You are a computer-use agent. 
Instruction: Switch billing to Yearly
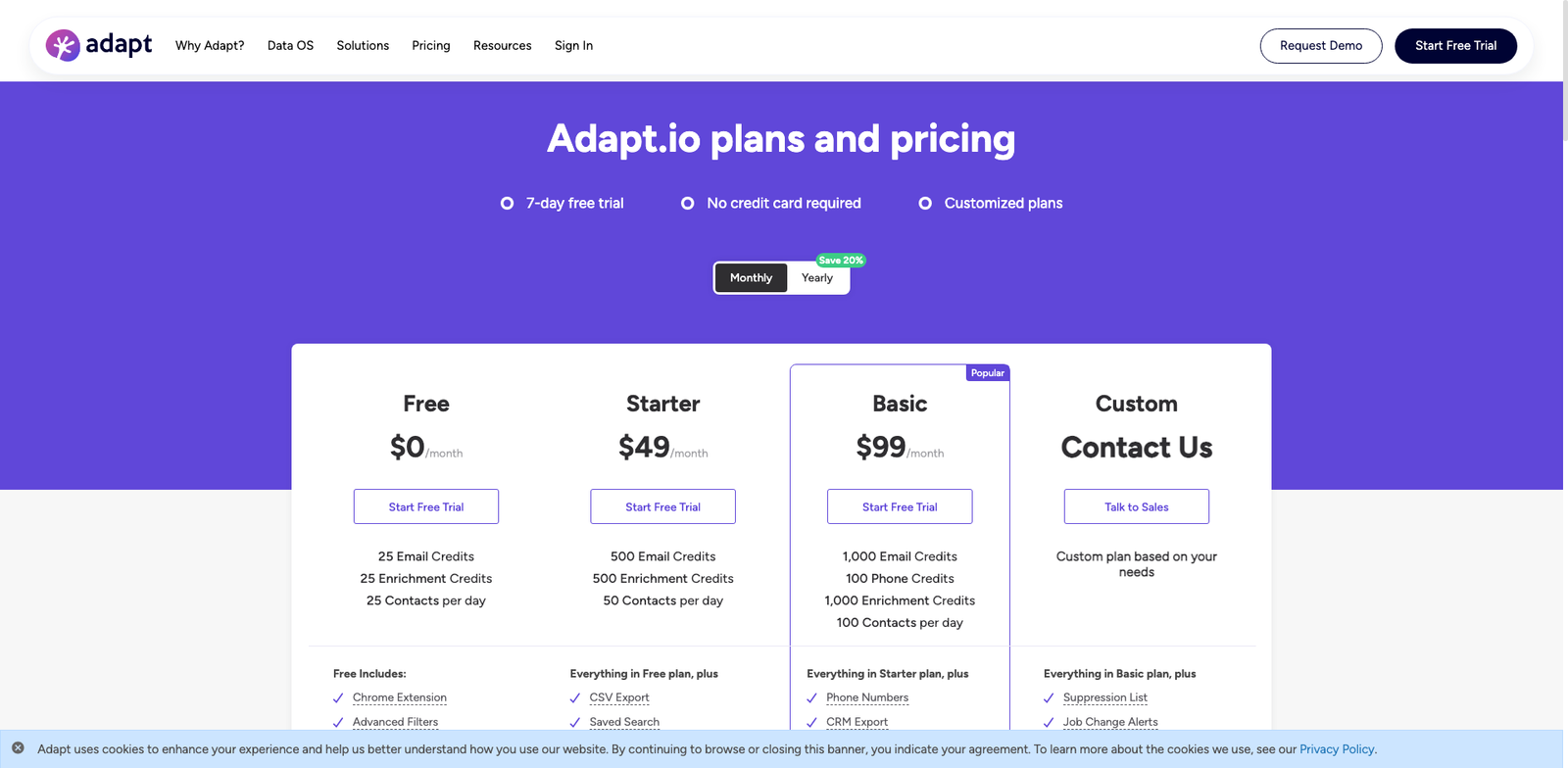pyautogui.click(x=817, y=278)
